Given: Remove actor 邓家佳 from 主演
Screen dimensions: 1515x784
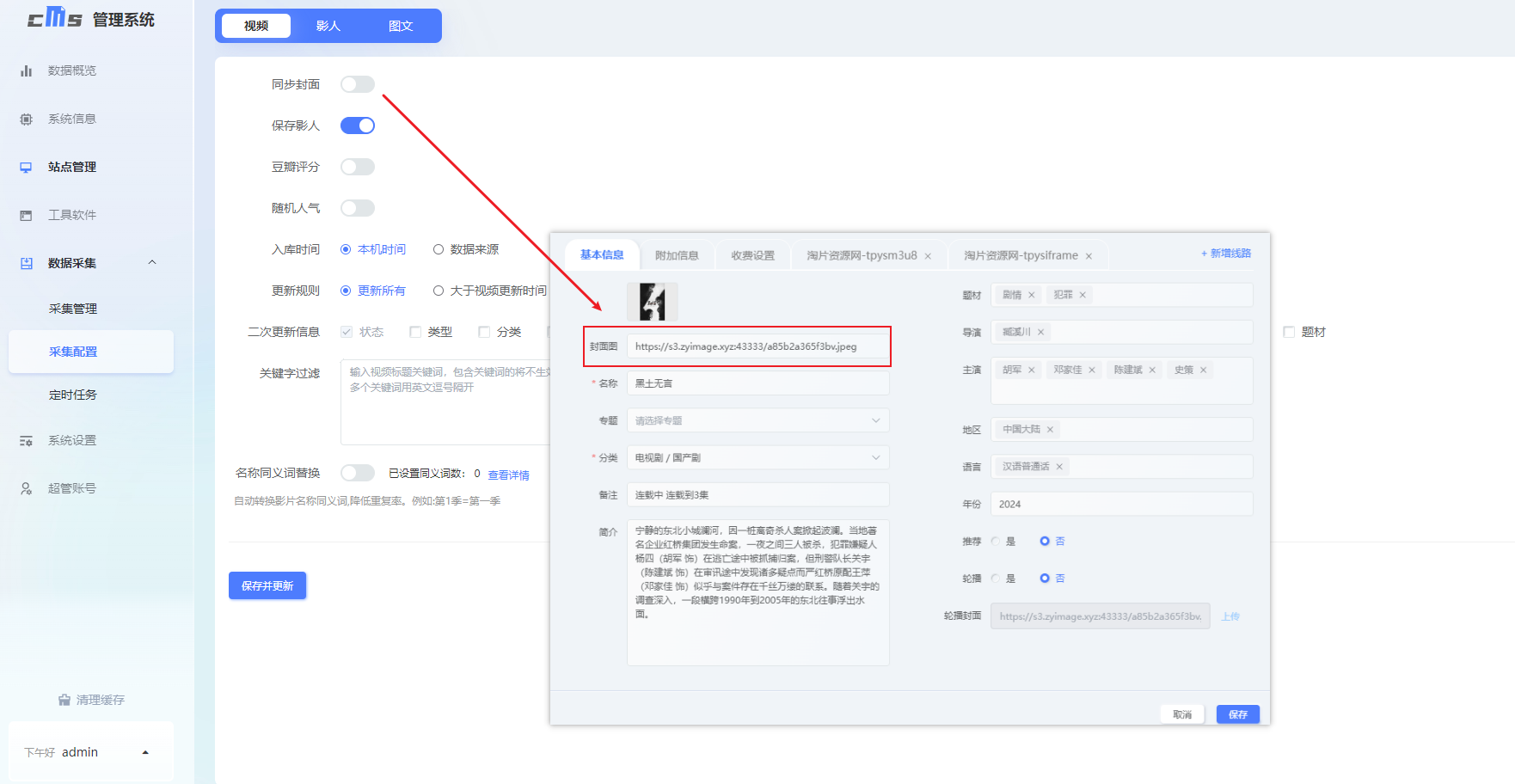Looking at the screenshot, I should point(1092,370).
